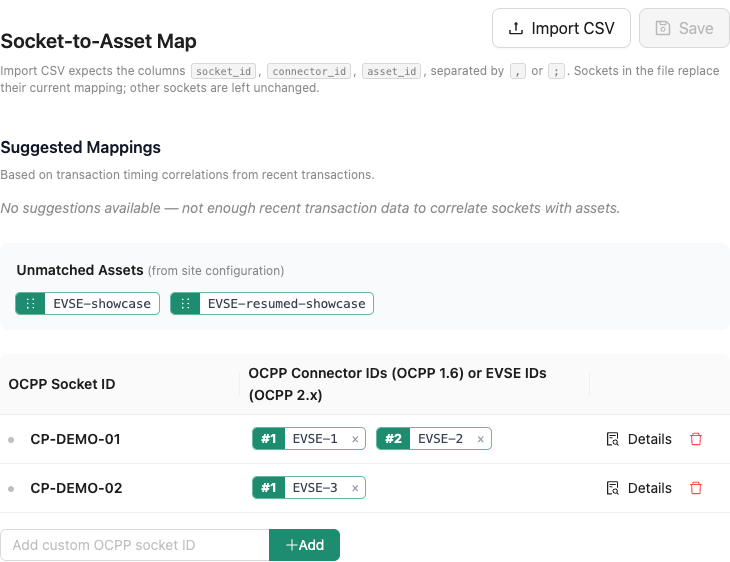This screenshot has height=562, width=730.
Task: Grab the EVSE-showcase drag handle icon
Action: click(x=30, y=304)
